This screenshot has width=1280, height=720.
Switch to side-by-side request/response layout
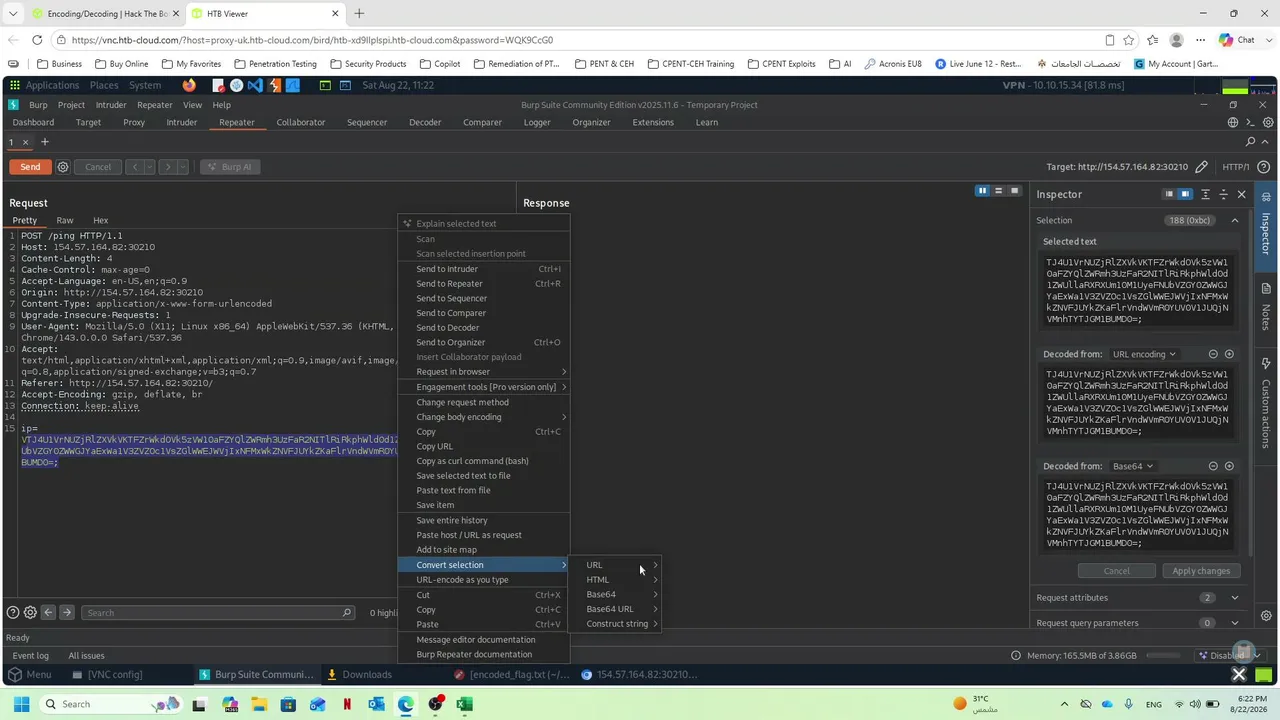click(x=982, y=191)
